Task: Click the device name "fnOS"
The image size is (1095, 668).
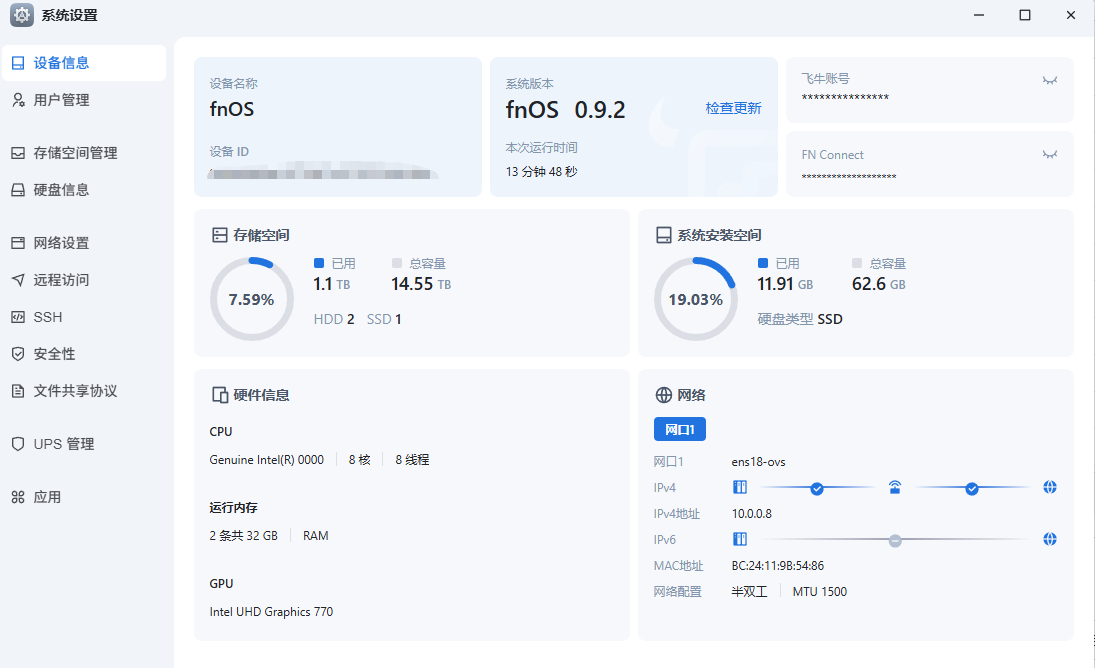Action: point(232,109)
